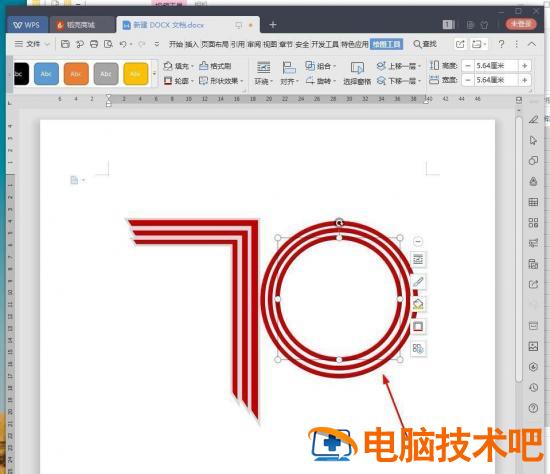Apply the yellow Abc shape style
Viewport: 550px width, 474px height.
136,74
